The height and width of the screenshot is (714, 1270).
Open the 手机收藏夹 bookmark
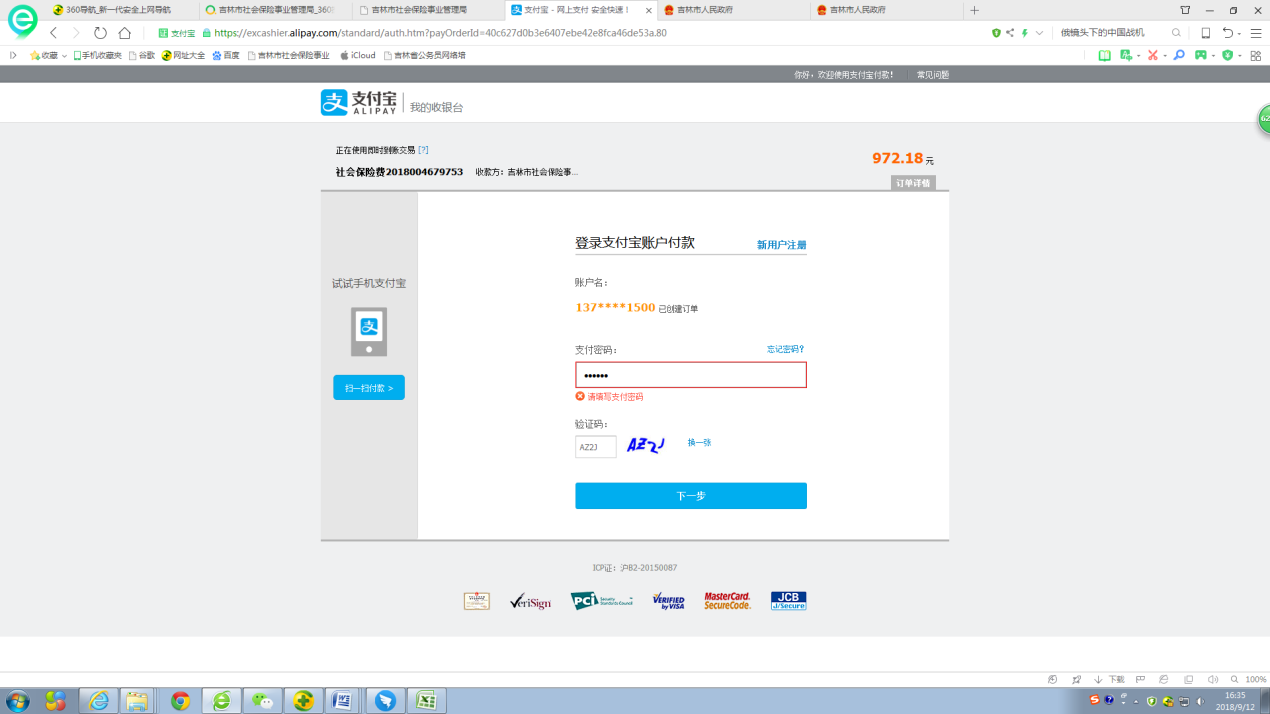(97, 55)
